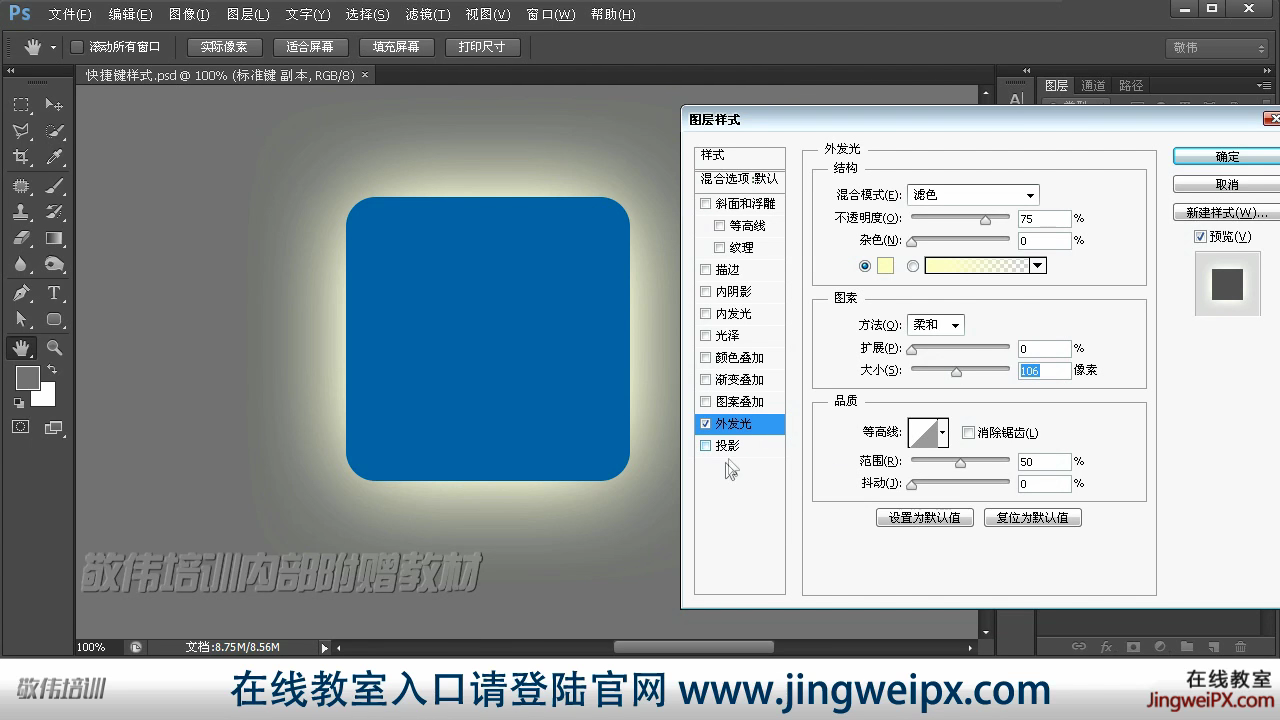Open the 文件 menu
Image resolution: width=1280 pixels, height=720 pixels.
click(x=70, y=15)
